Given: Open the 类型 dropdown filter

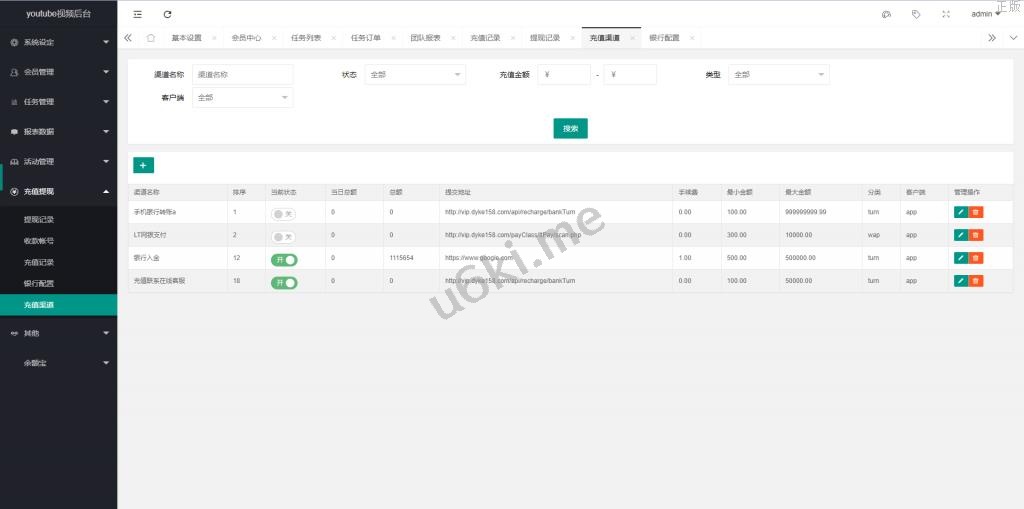Looking at the screenshot, I should [x=779, y=75].
